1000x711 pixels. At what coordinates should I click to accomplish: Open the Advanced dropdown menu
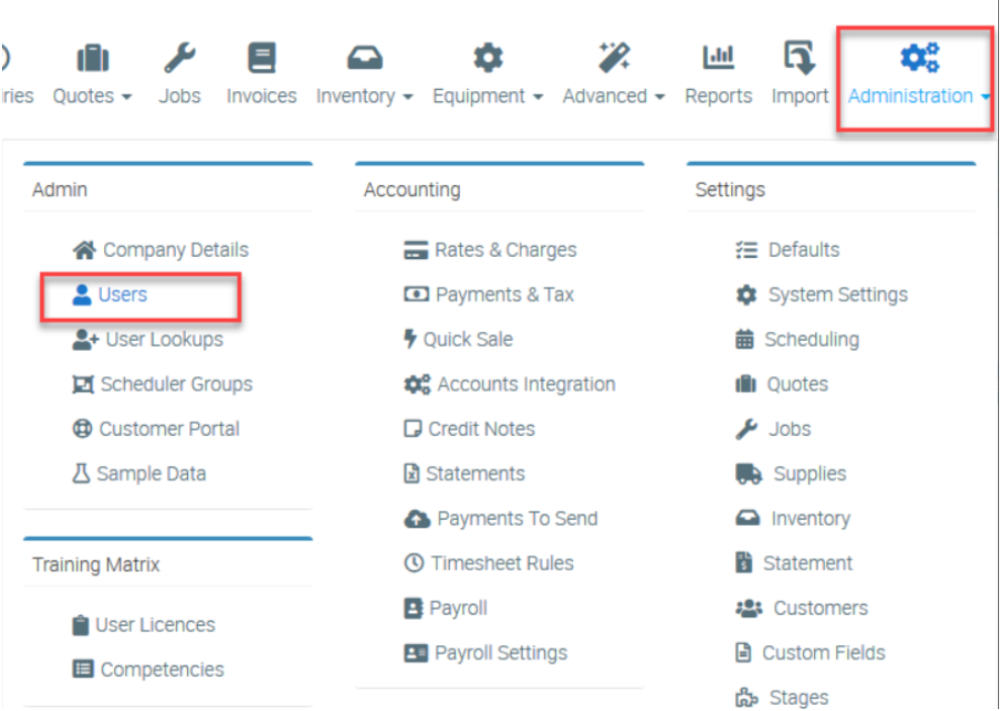(x=613, y=96)
